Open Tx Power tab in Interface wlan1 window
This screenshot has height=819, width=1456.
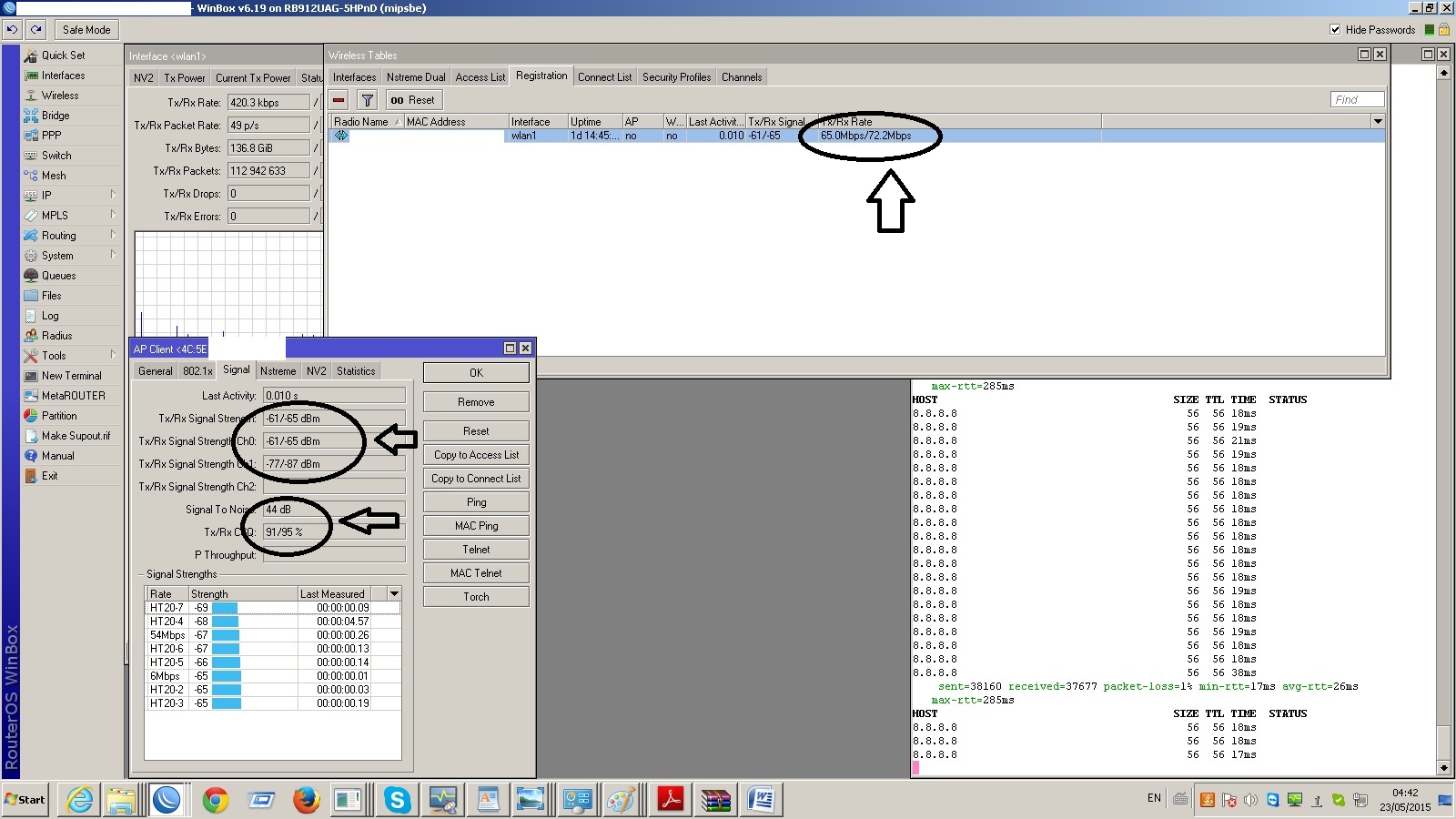click(x=185, y=78)
